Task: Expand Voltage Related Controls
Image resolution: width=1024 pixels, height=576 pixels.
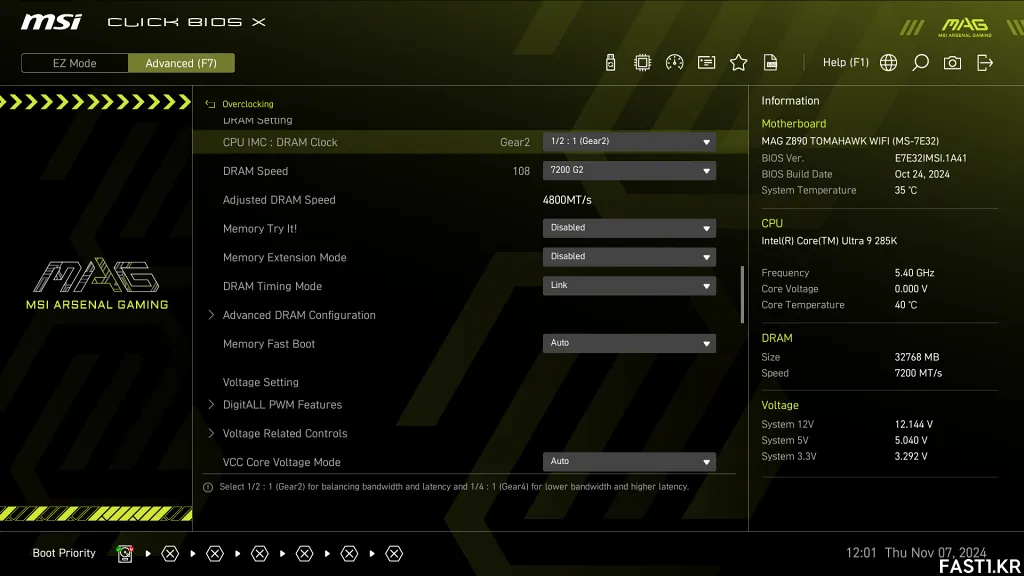Action: [x=285, y=434]
